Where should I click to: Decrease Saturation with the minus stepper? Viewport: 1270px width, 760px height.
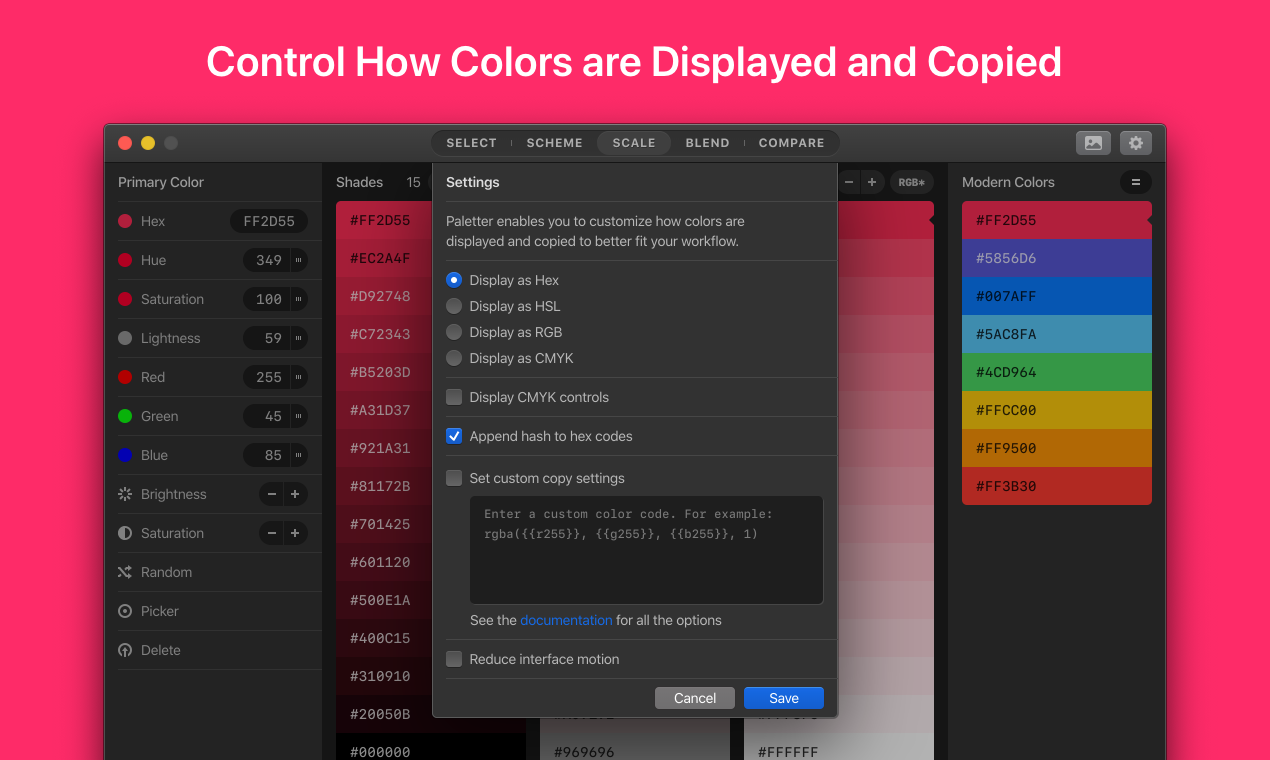coord(271,533)
